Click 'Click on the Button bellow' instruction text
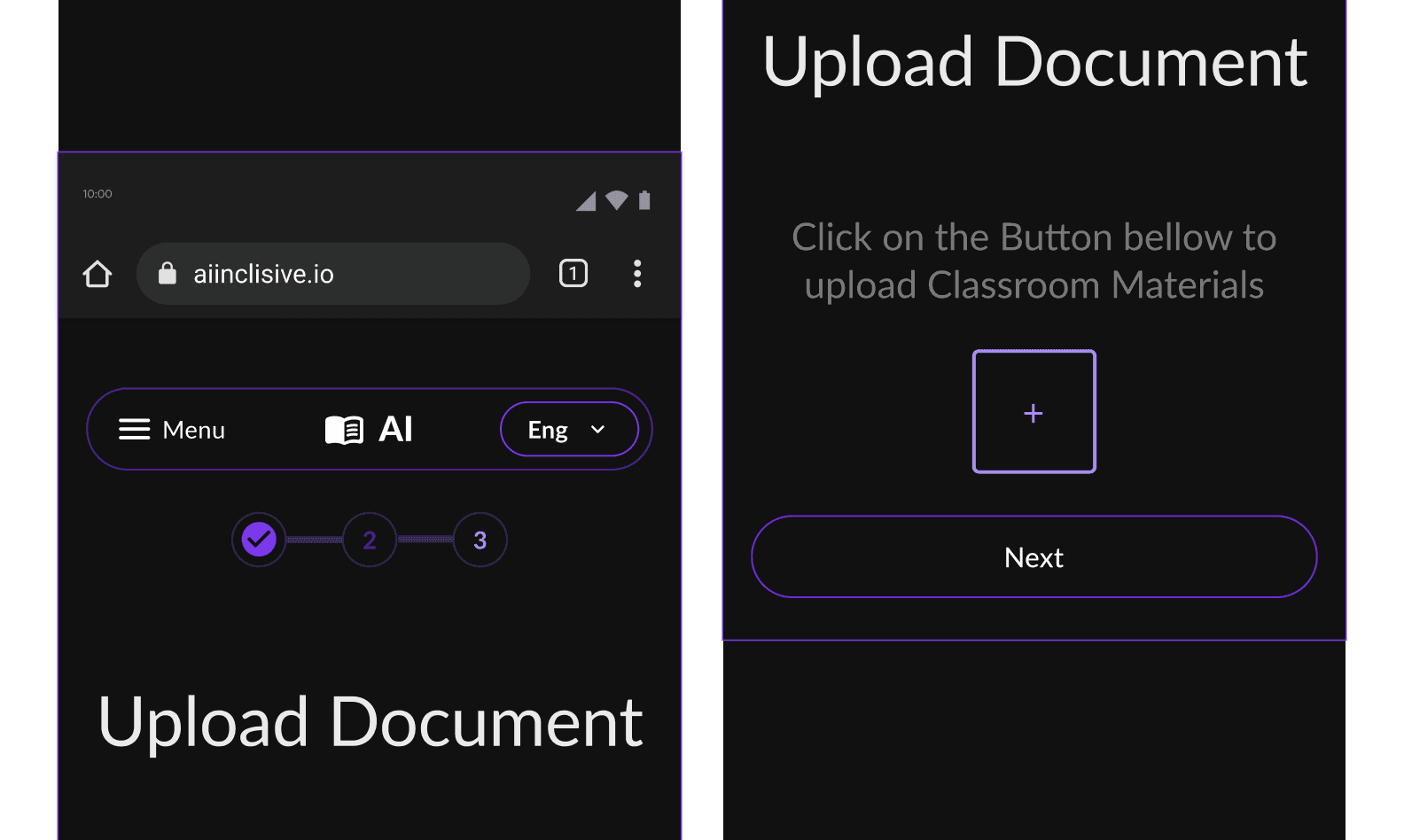Screen dimensions: 1404x840 click(1034, 261)
